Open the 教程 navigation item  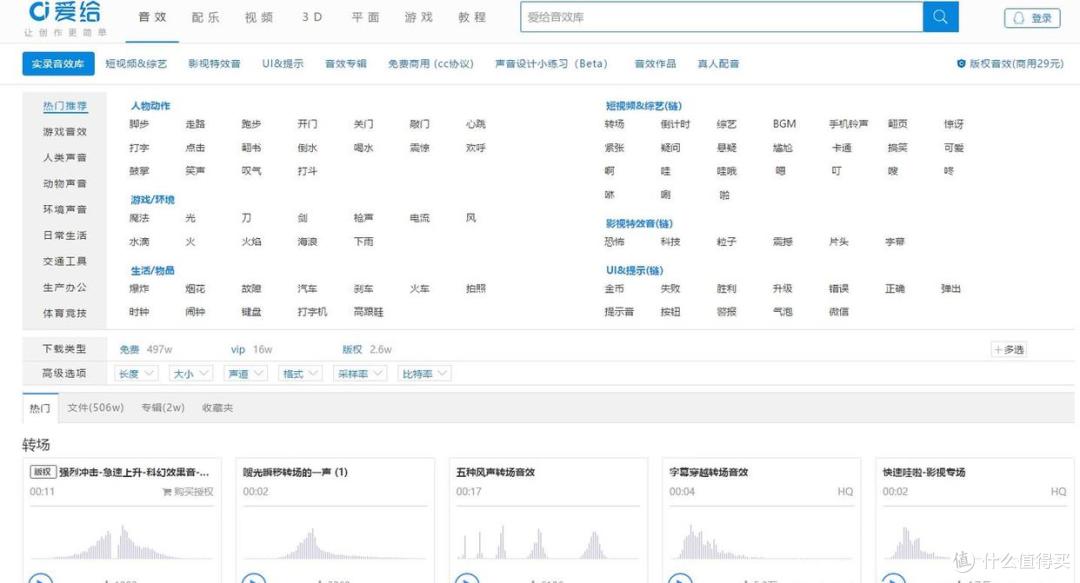[472, 17]
